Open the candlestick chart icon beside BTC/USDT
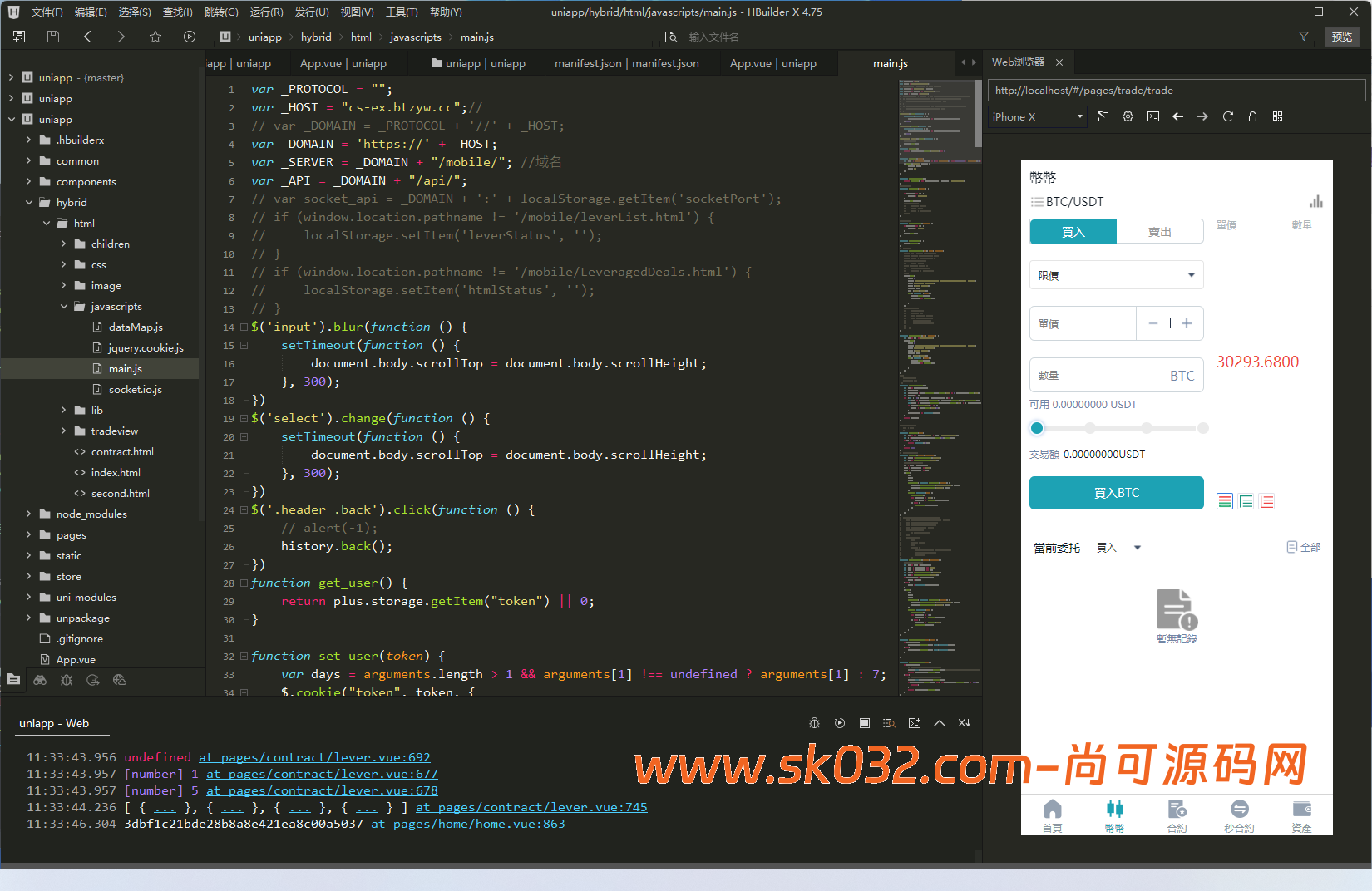 point(1315,202)
